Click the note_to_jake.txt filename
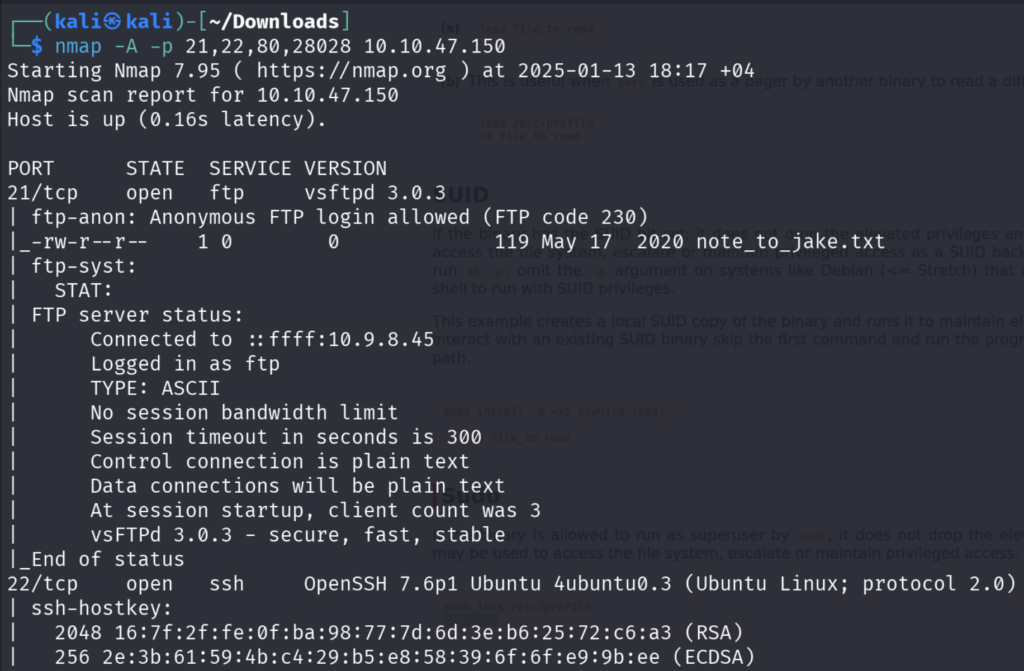Screen dimensions: 1024x671 click(805, 241)
